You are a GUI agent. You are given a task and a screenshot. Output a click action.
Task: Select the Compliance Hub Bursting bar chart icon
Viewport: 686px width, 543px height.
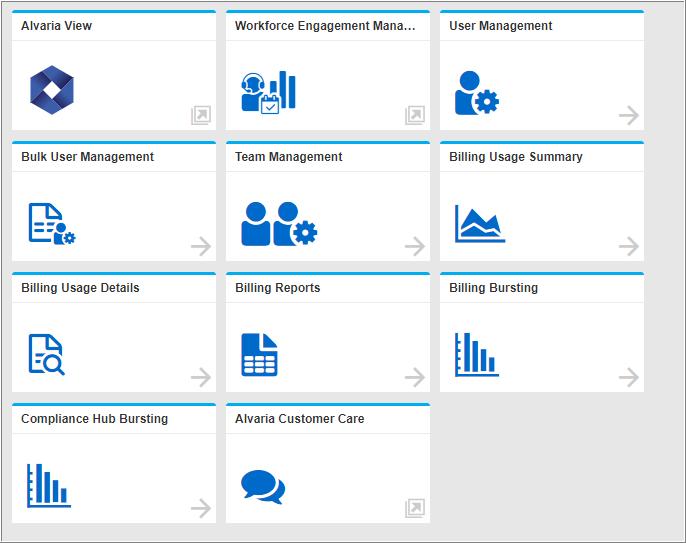[x=48, y=485]
